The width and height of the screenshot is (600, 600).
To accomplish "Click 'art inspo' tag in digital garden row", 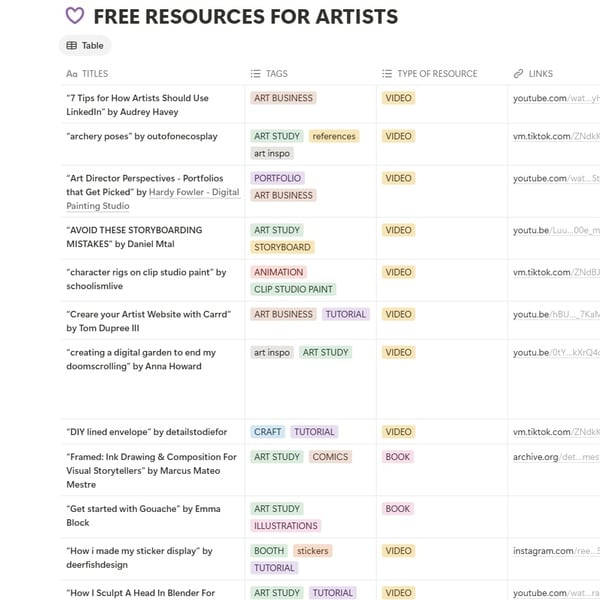I will tap(272, 352).
